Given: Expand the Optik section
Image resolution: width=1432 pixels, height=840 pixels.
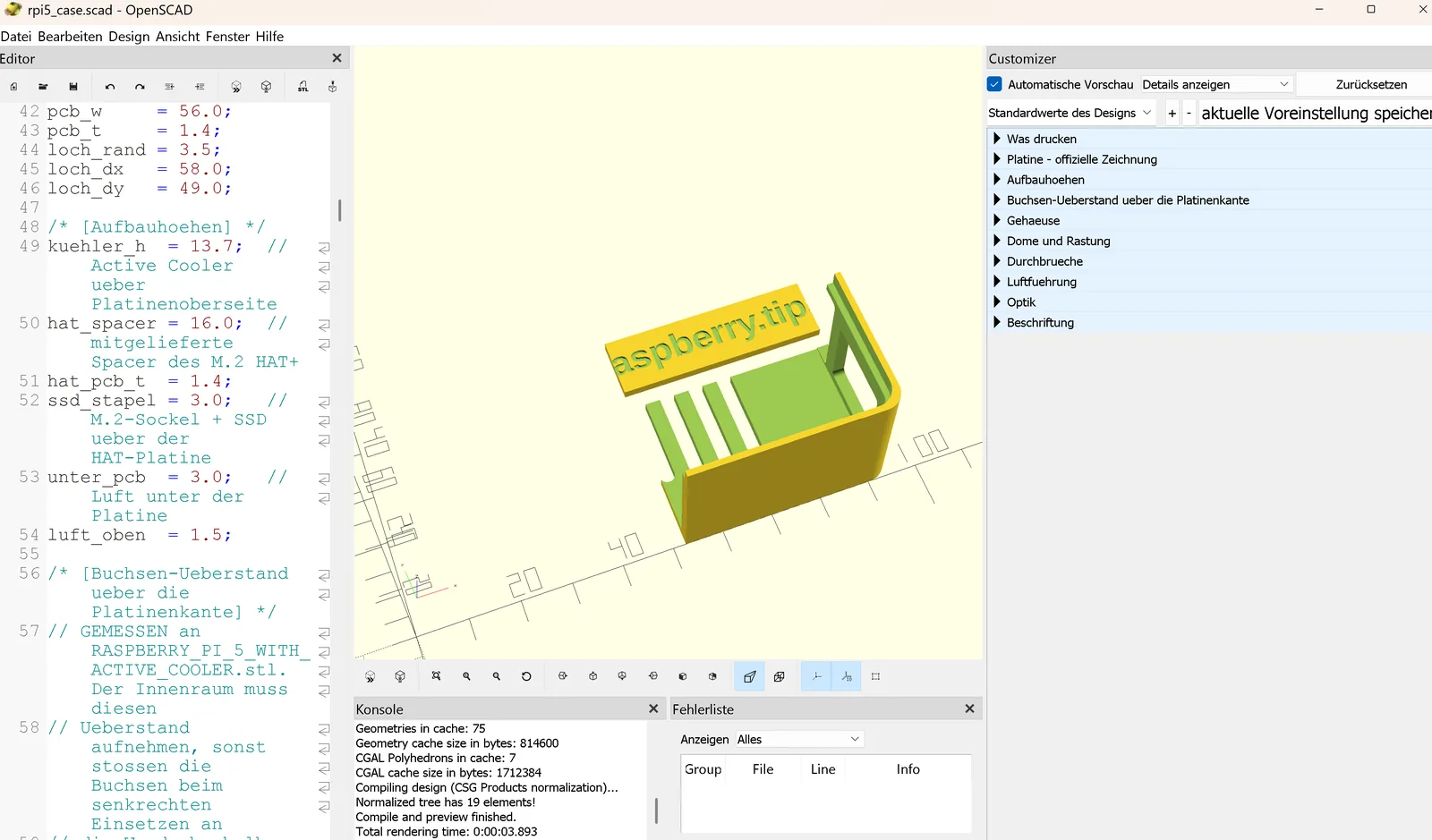Looking at the screenshot, I should pyautogui.click(x=996, y=302).
